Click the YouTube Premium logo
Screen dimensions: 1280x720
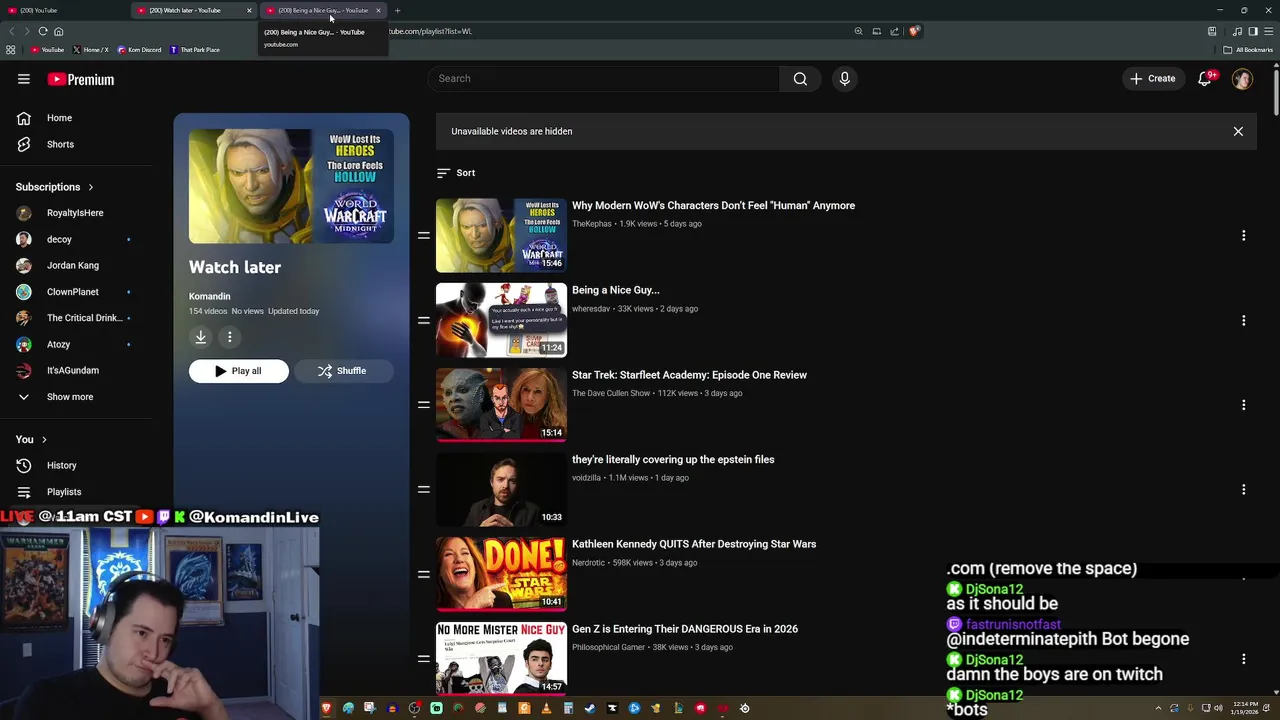pos(80,79)
